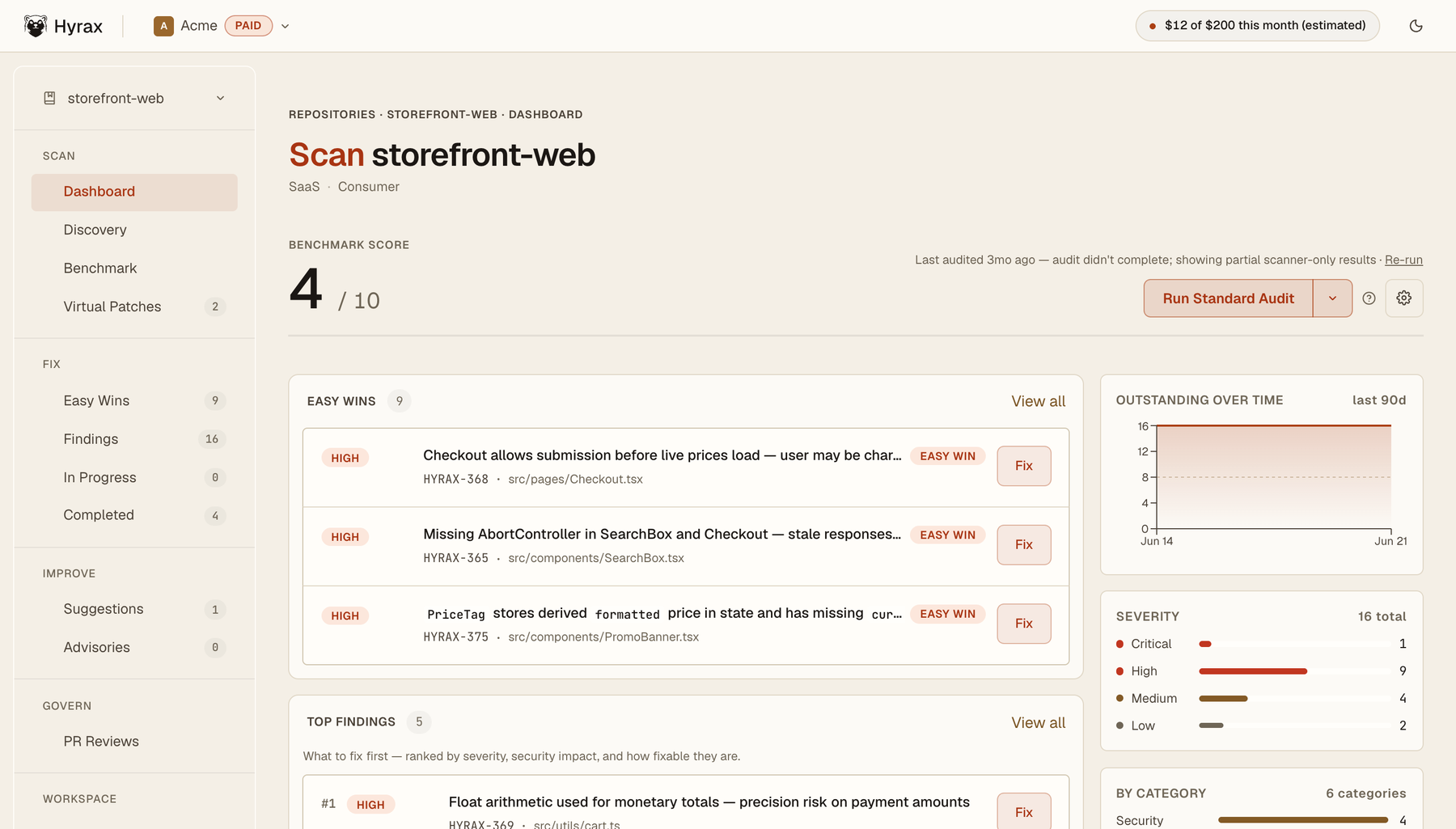Viewport: 1456px width, 829px height.
Task: Open the storefront-web repository selector
Action: [x=134, y=98]
